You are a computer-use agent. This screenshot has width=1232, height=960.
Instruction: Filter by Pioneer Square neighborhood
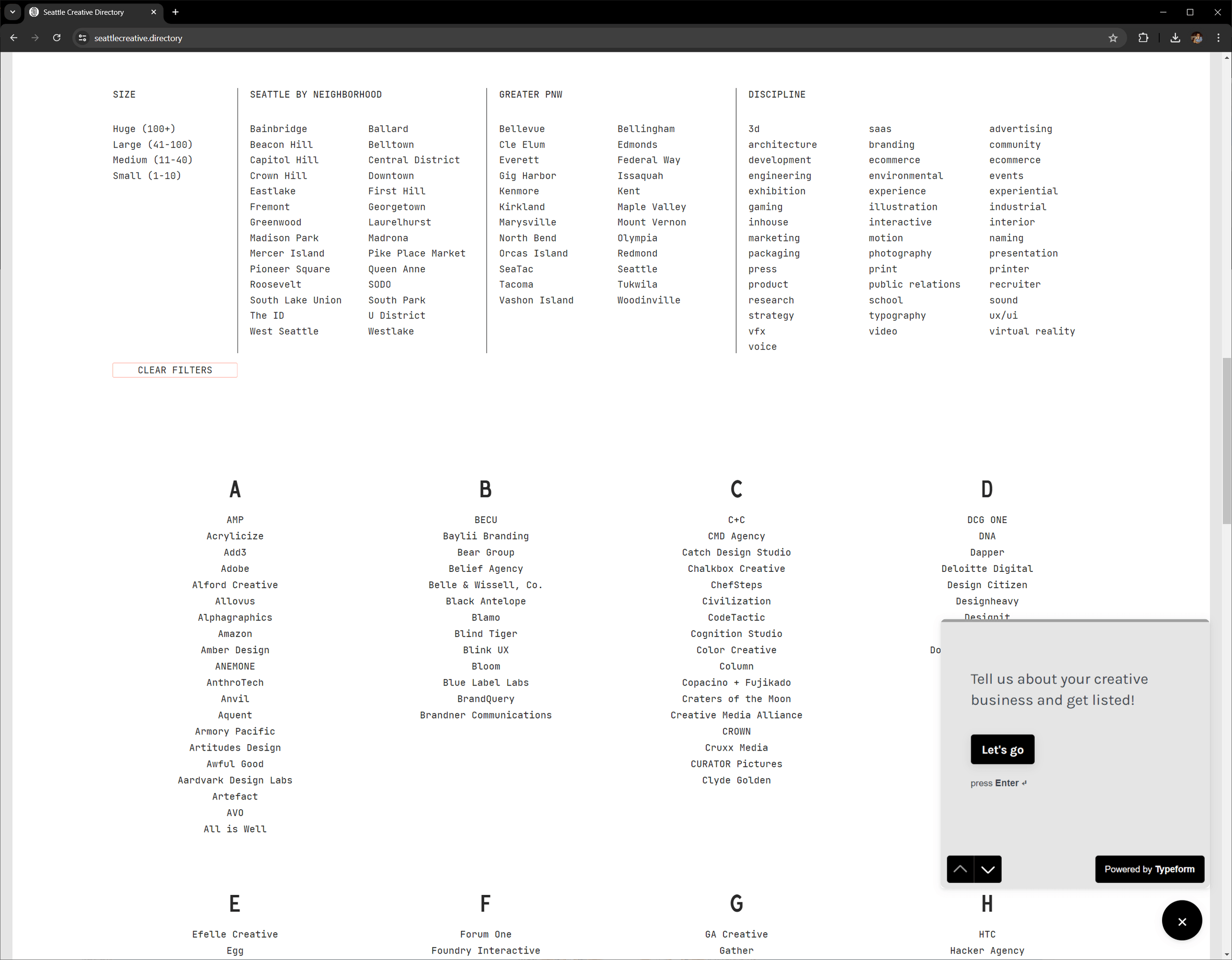tap(290, 269)
